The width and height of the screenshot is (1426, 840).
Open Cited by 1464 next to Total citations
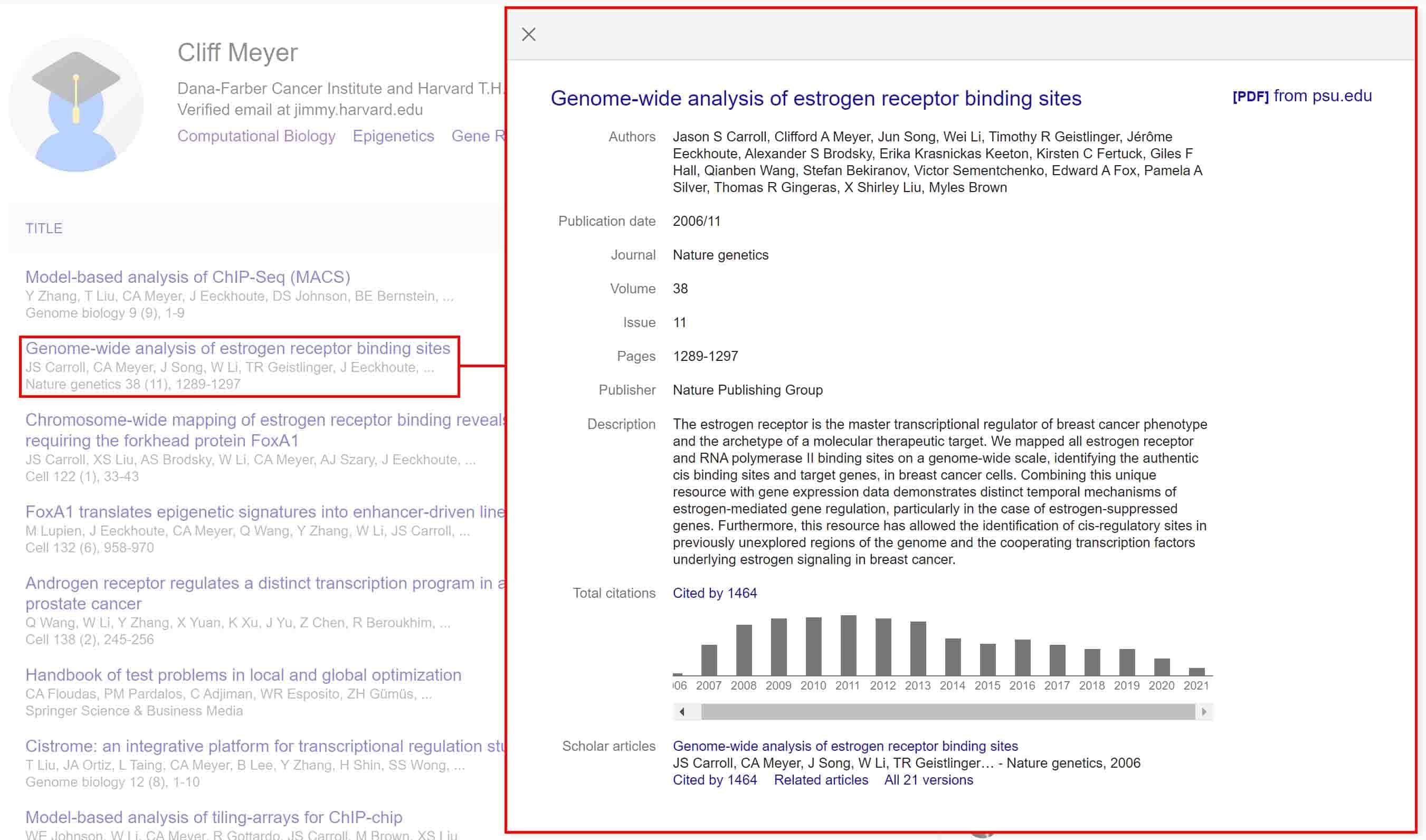click(x=715, y=593)
